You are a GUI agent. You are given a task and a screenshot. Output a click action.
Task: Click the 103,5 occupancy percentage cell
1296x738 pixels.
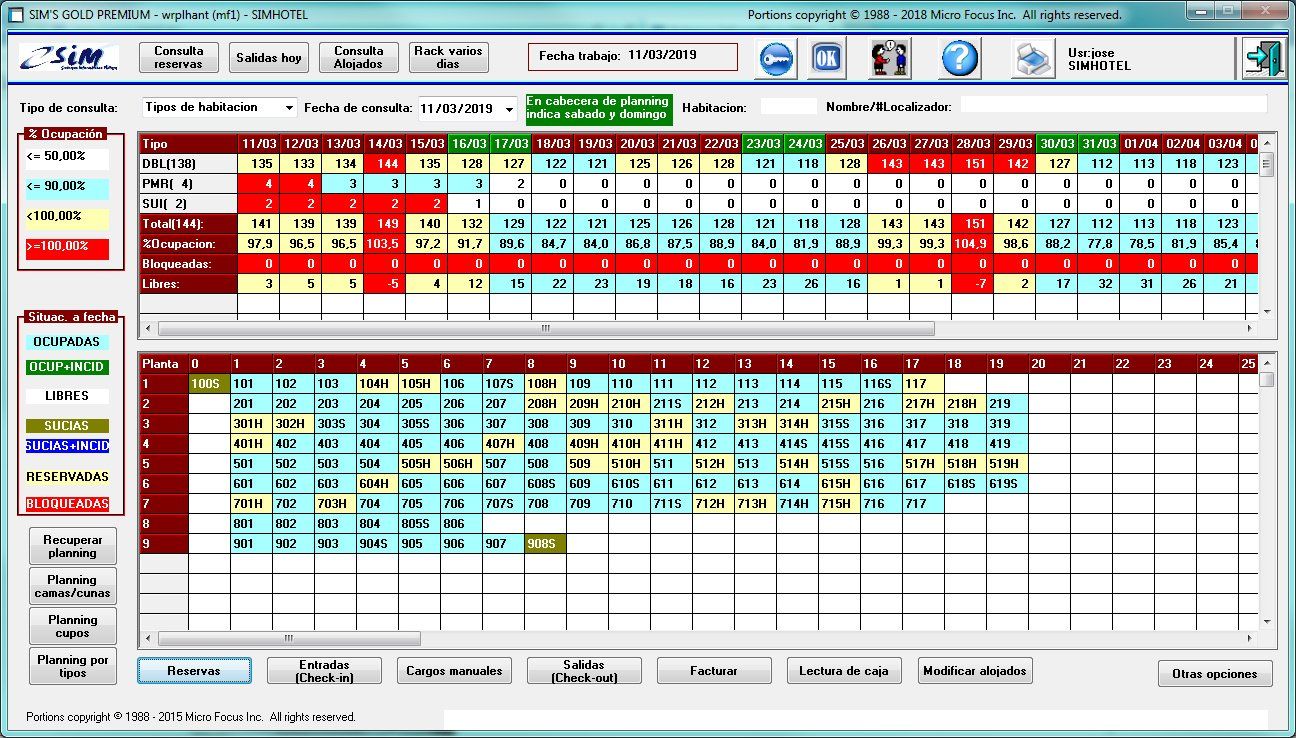pyautogui.click(x=385, y=244)
